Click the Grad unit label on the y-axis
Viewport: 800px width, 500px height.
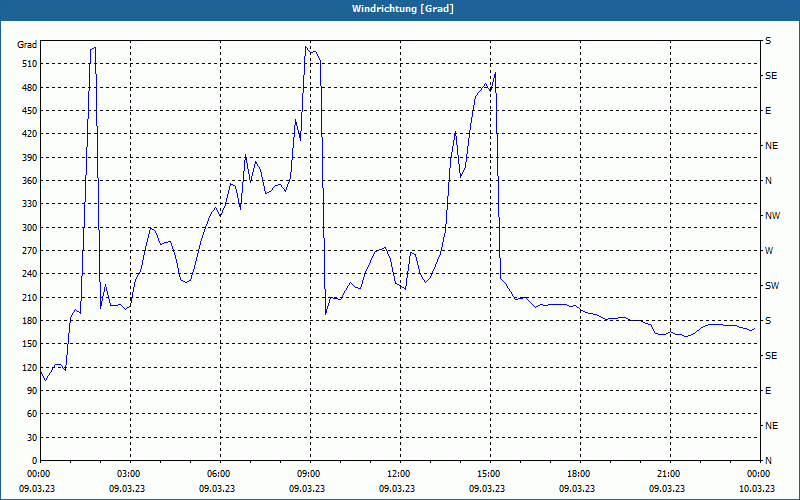click(27, 45)
